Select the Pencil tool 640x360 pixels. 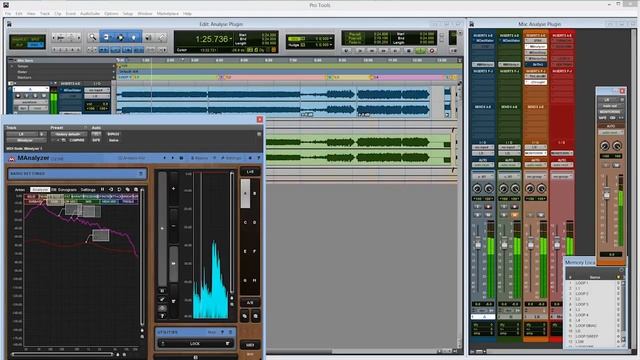pos(162,37)
